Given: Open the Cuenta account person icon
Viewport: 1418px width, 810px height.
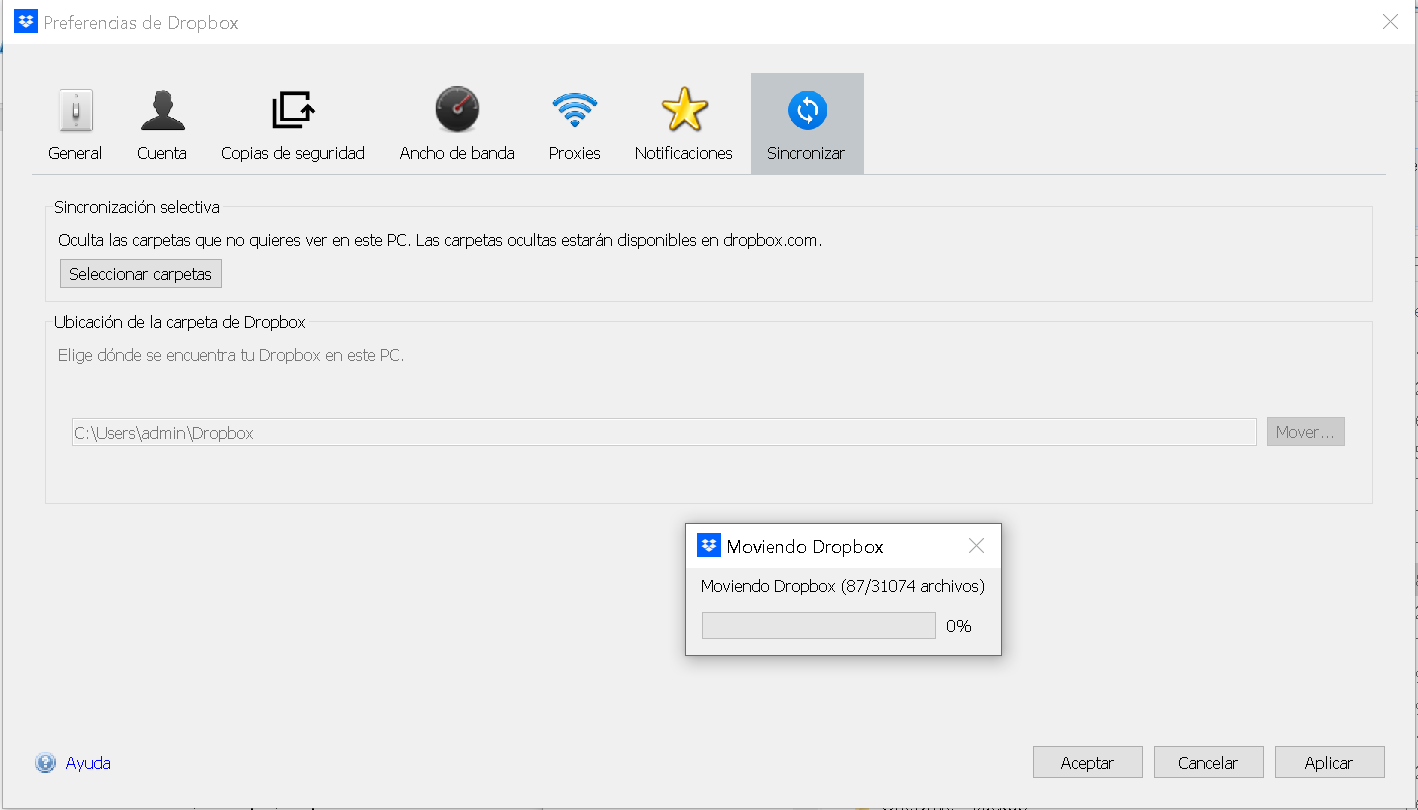Looking at the screenshot, I should click(162, 110).
